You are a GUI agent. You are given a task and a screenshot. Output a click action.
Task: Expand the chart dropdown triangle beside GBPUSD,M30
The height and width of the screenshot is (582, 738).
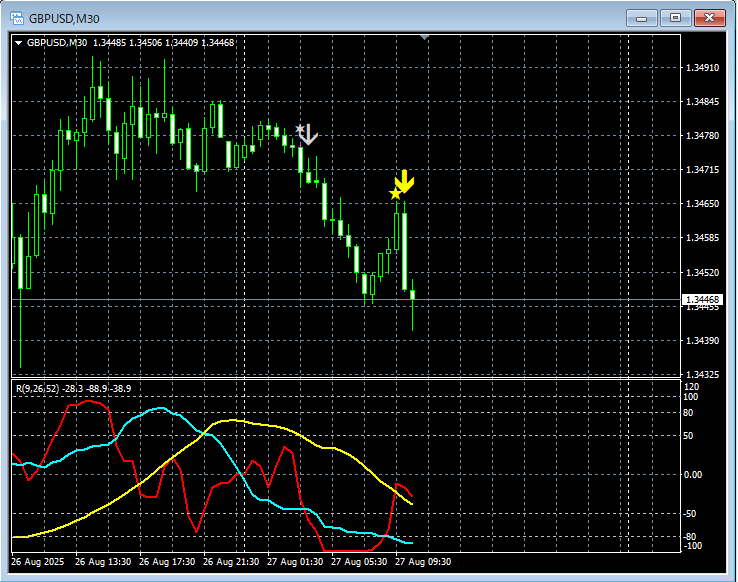tap(18, 43)
